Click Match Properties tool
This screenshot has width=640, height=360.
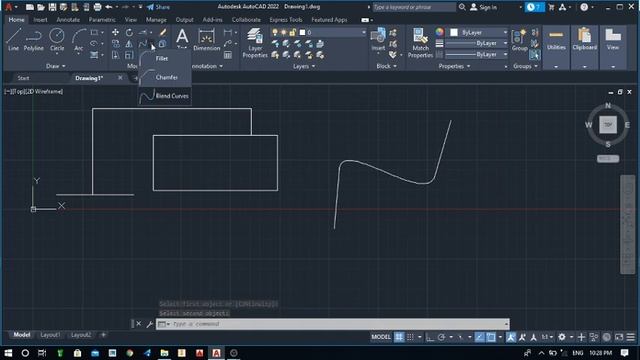coord(420,43)
